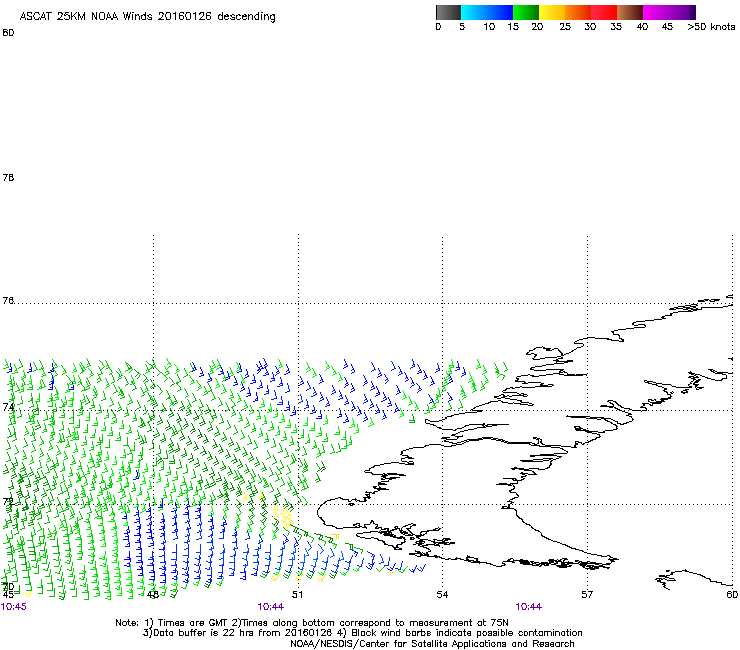Click the 54 longitude label
Viewport: 740px width, 650px height.
point(442,595)
